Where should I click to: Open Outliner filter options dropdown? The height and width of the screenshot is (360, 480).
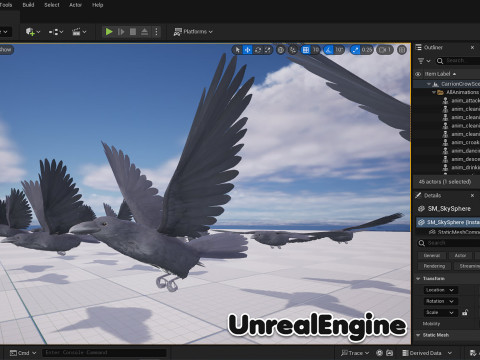[424, 61]
